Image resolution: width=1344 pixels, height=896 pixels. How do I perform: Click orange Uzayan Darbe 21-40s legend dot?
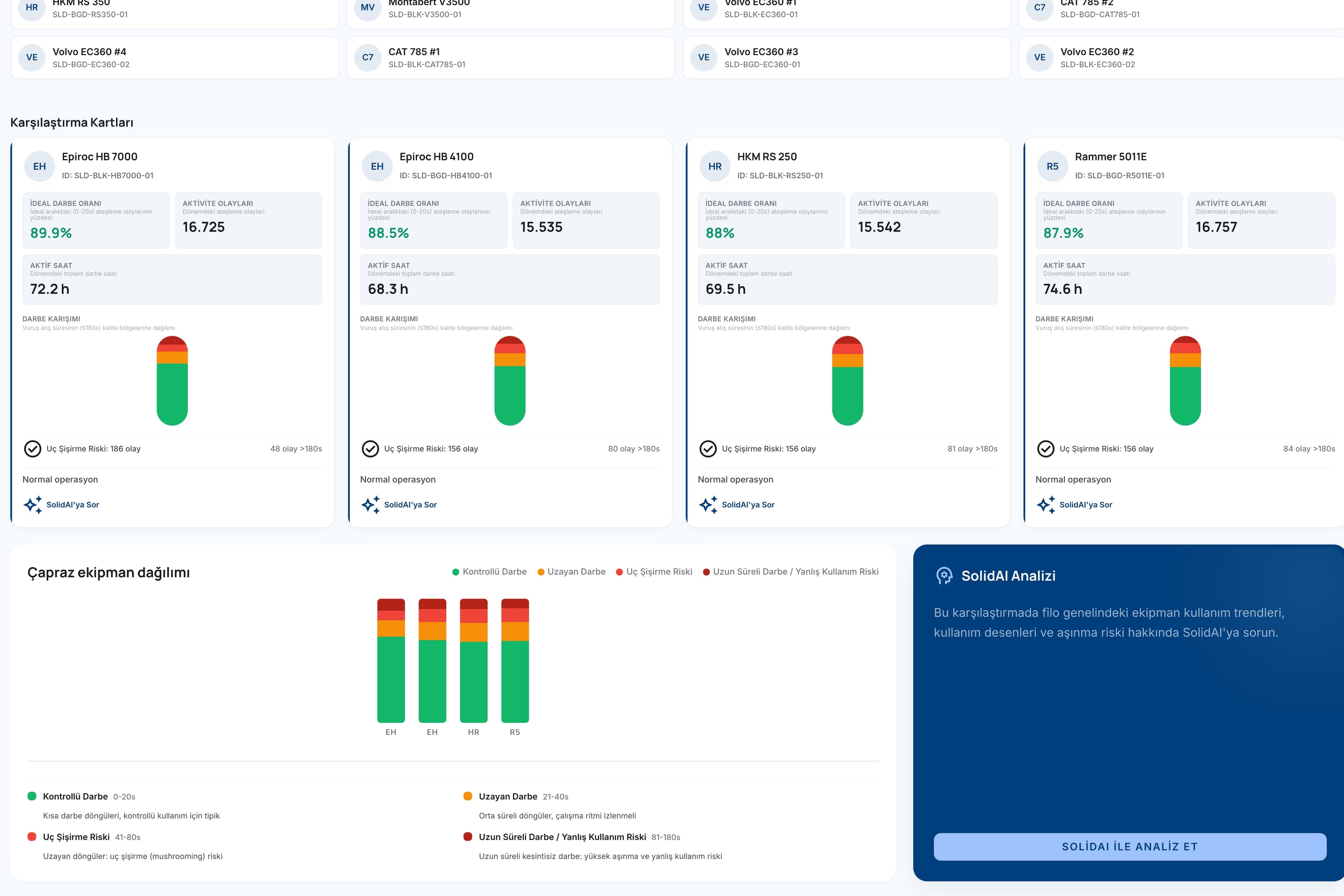point(467,796)
